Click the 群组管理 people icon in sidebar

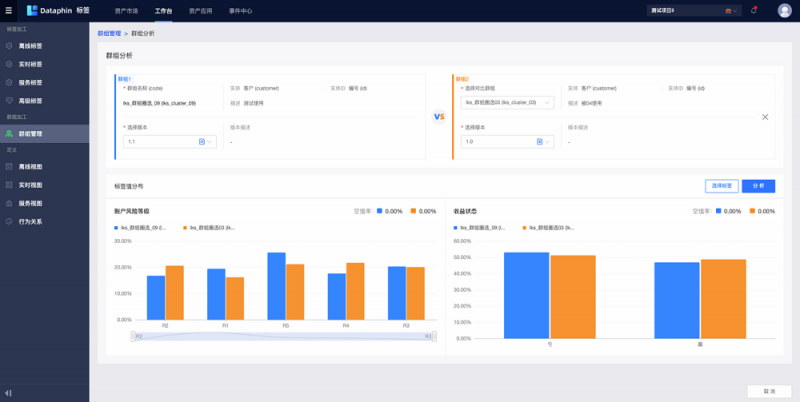pos(9,133)
